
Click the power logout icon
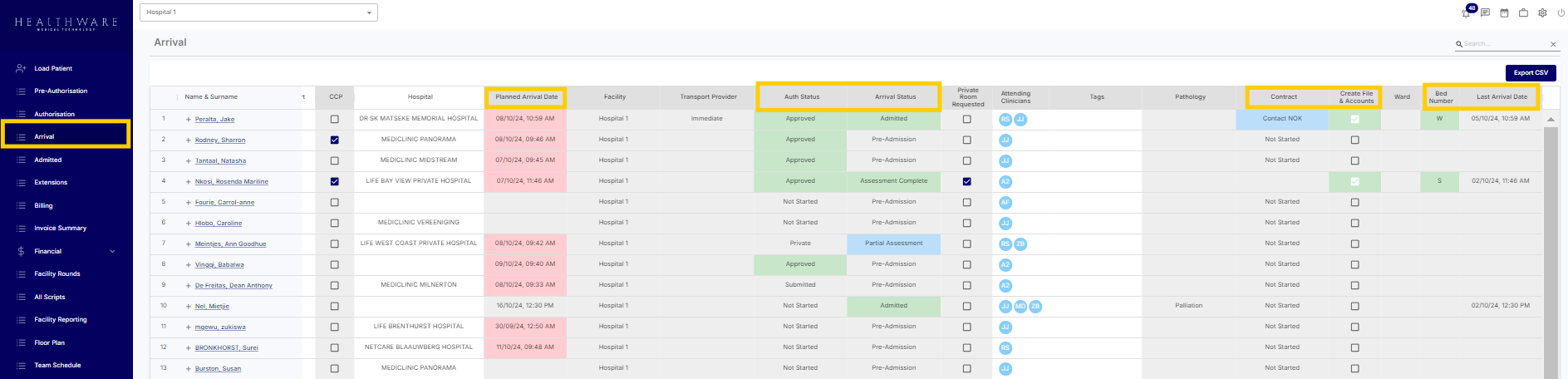(1561, 12)
